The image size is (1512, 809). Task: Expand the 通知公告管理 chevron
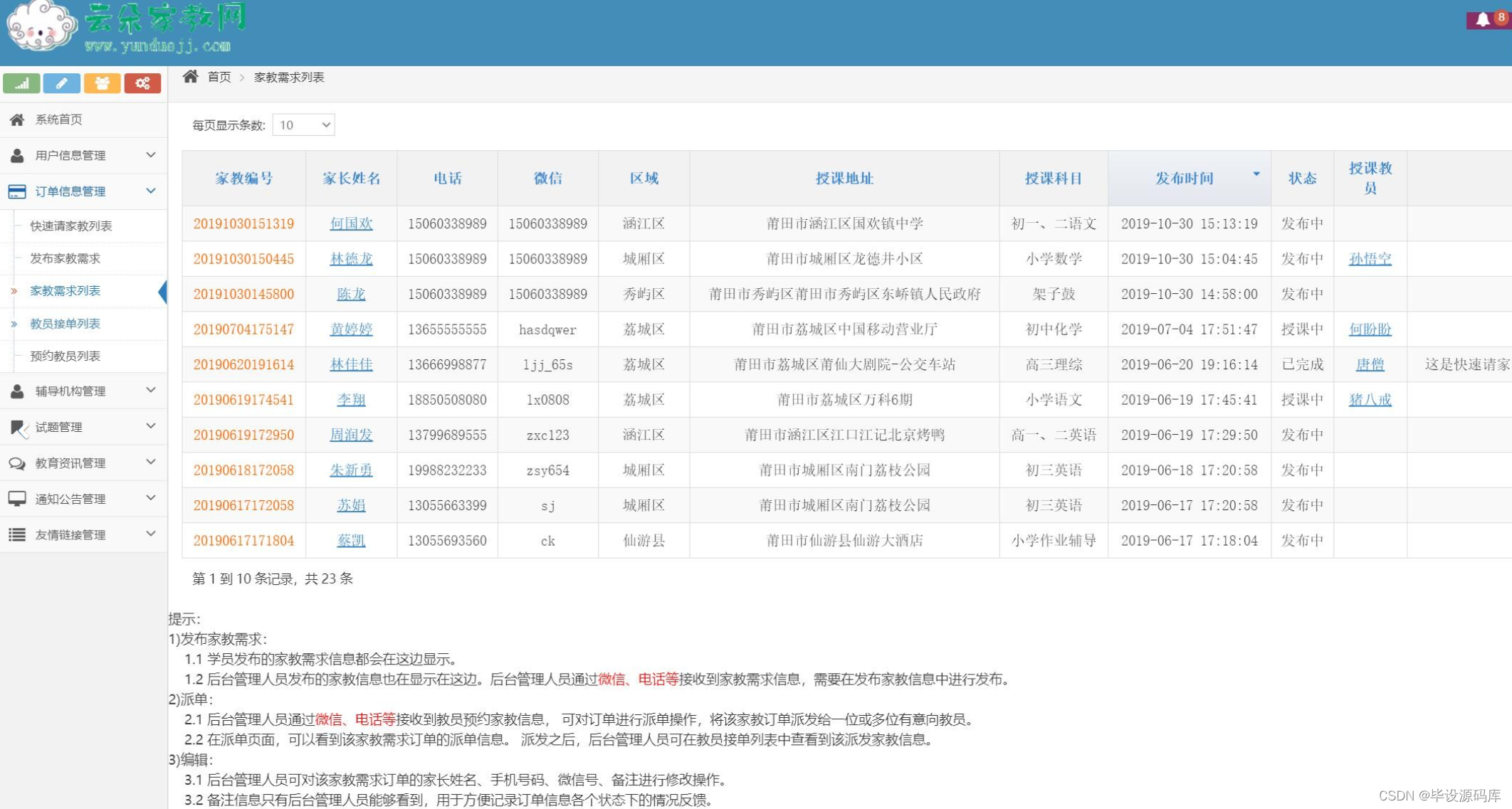(150, 497)
